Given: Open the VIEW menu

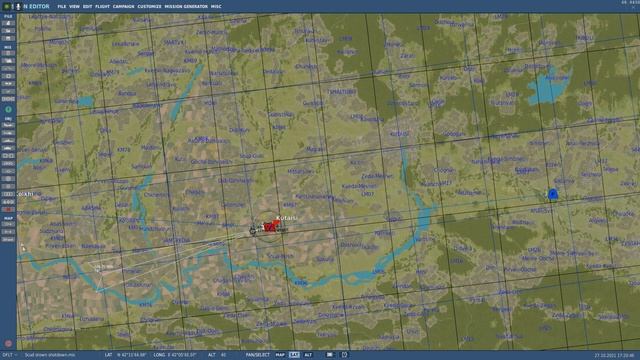Looking at the screenshot, I should (74, 7).
